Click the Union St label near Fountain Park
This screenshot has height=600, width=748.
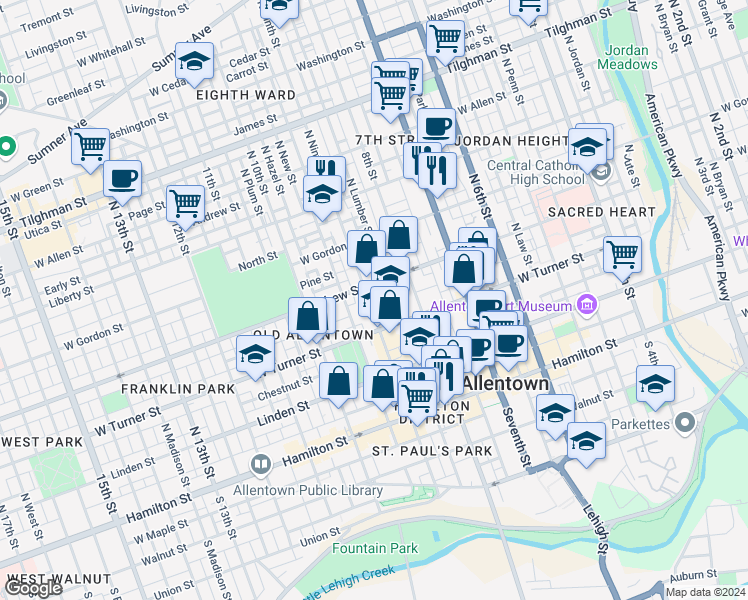pos(320,538)
